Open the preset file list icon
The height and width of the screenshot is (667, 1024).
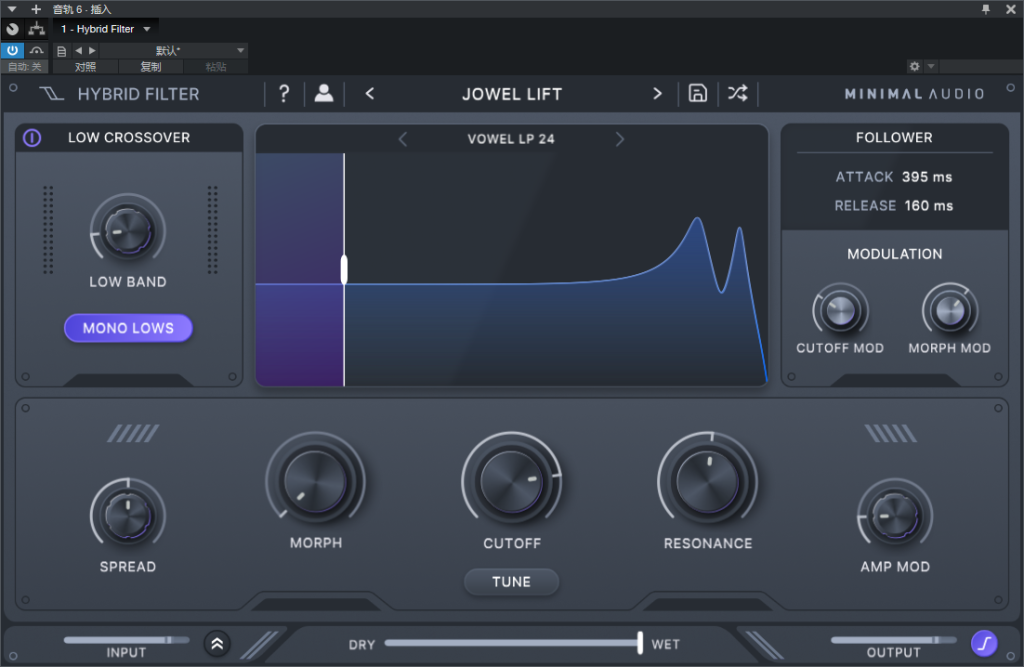61,51
